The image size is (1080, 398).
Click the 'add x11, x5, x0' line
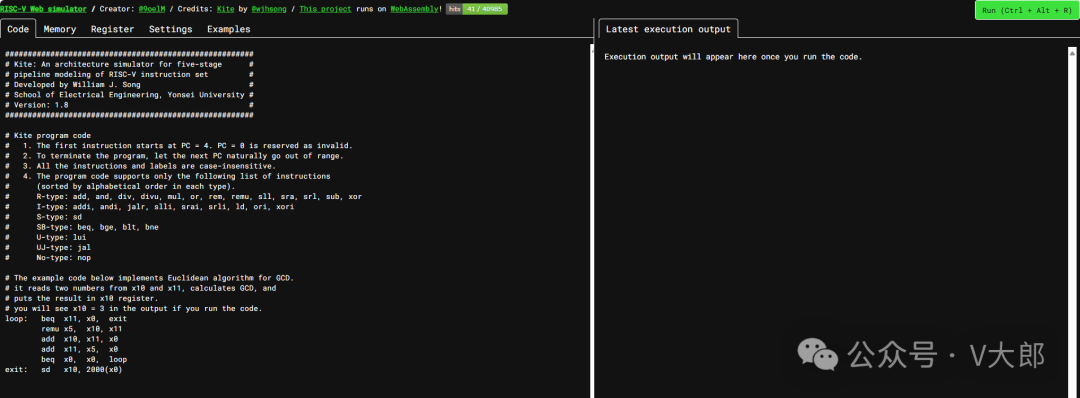click(80, 349)
